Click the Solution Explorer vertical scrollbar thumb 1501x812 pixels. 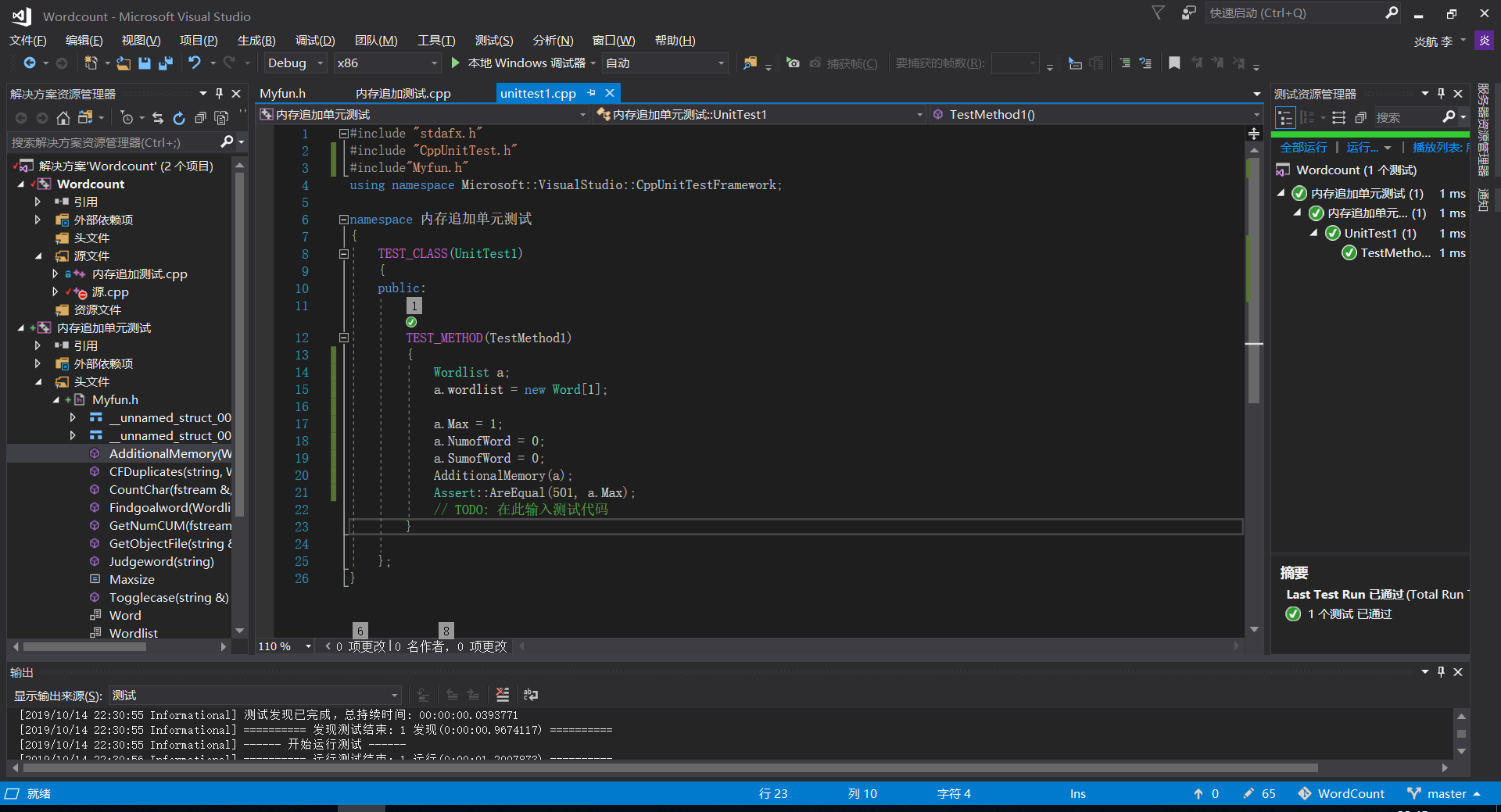239,344
